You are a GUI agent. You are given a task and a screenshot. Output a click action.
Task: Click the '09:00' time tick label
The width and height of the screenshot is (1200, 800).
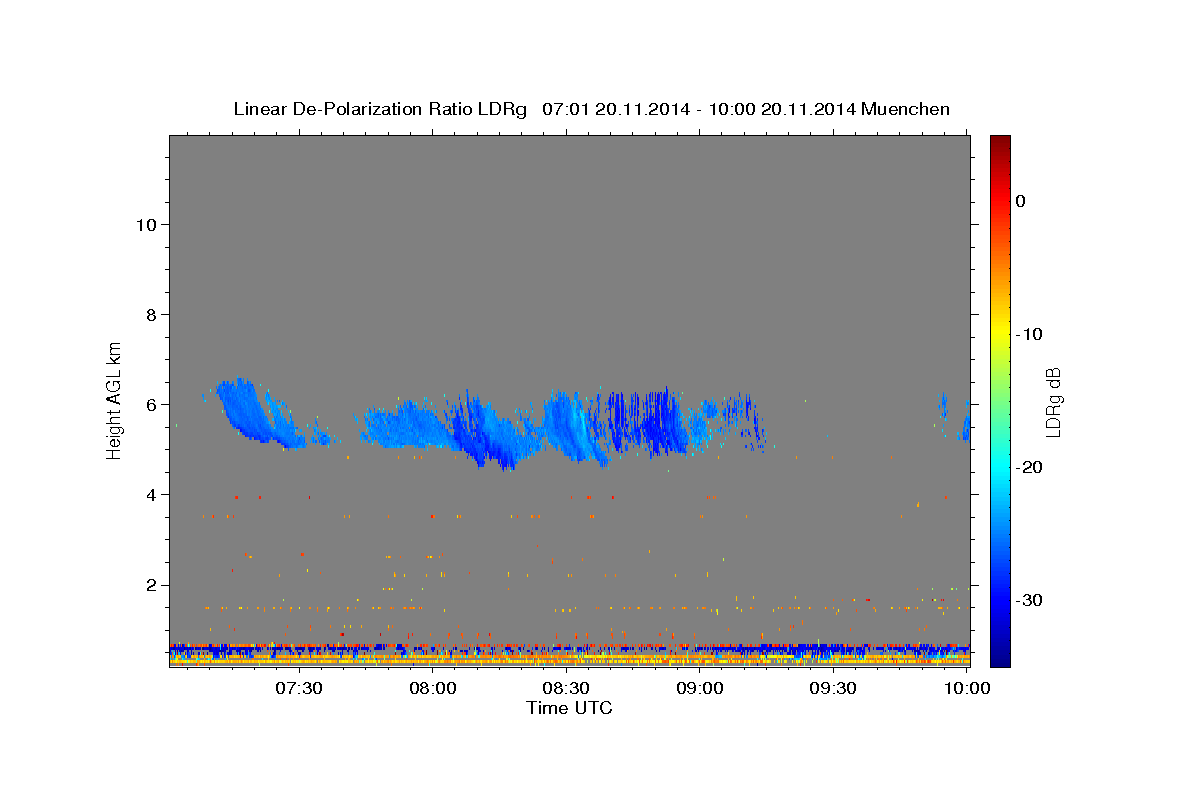pos(700,689)
